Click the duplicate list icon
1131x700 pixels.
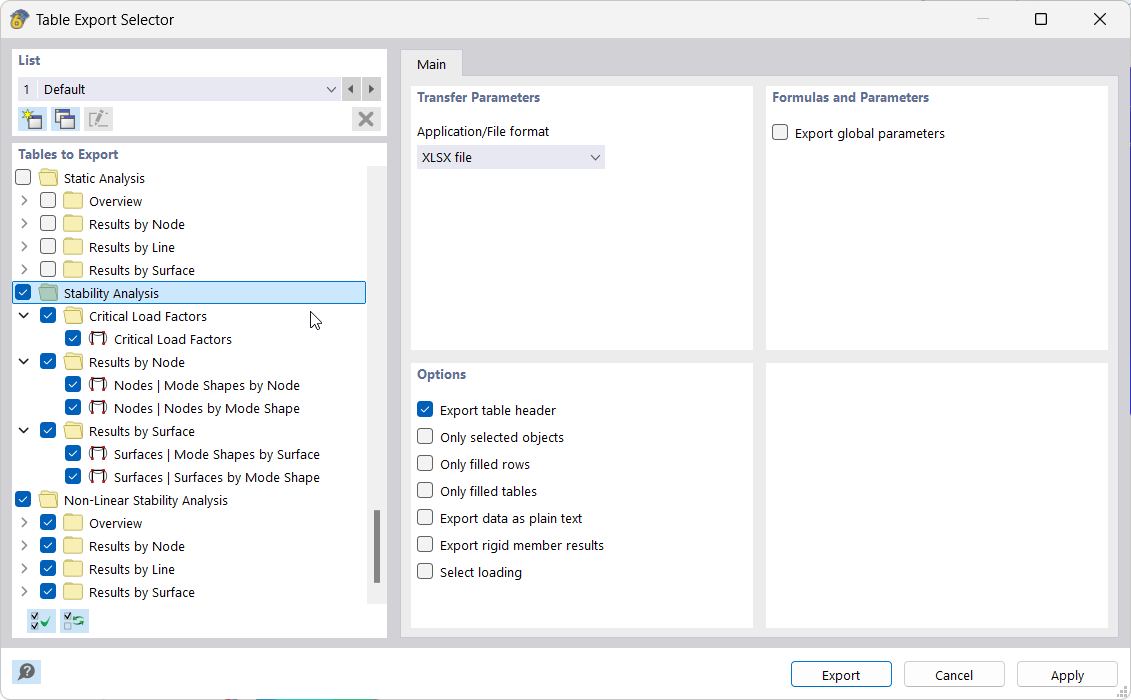point(65,119)
